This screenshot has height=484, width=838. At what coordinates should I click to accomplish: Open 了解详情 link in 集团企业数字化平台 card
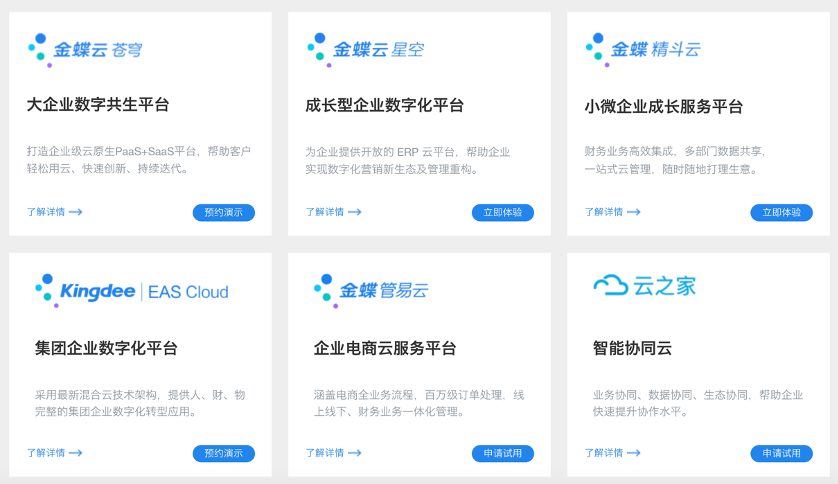(55, 453)
